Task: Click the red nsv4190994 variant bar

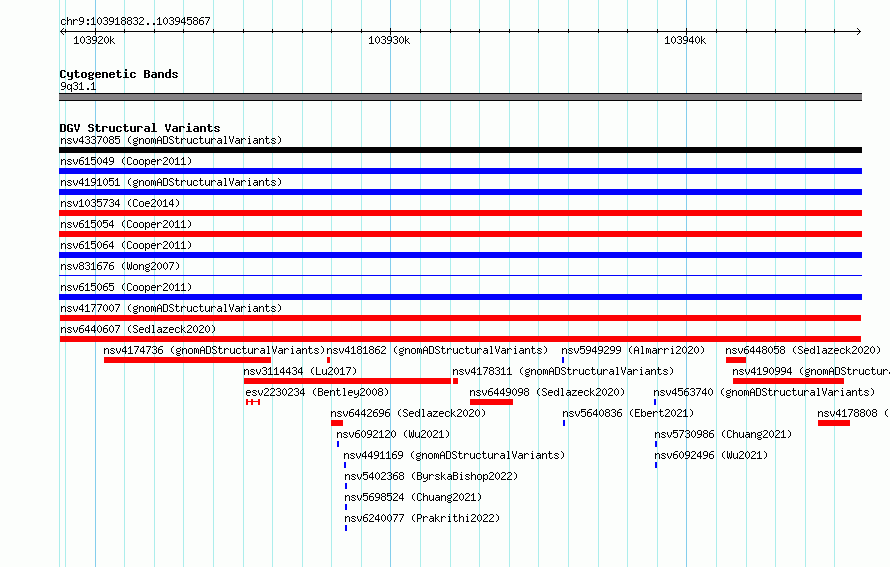Action: [788, 381]
